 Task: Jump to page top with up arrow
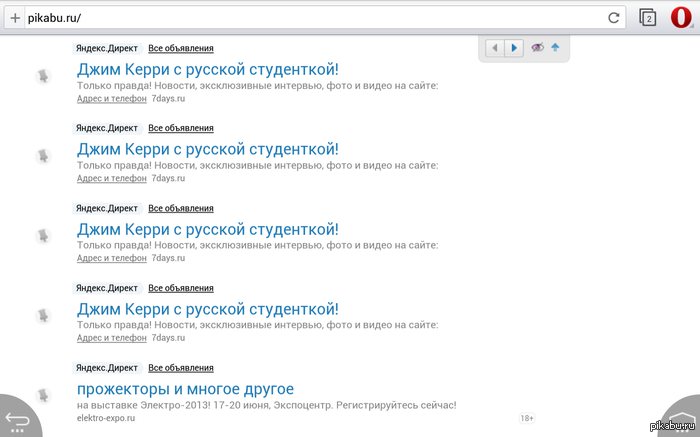(555, 47)
